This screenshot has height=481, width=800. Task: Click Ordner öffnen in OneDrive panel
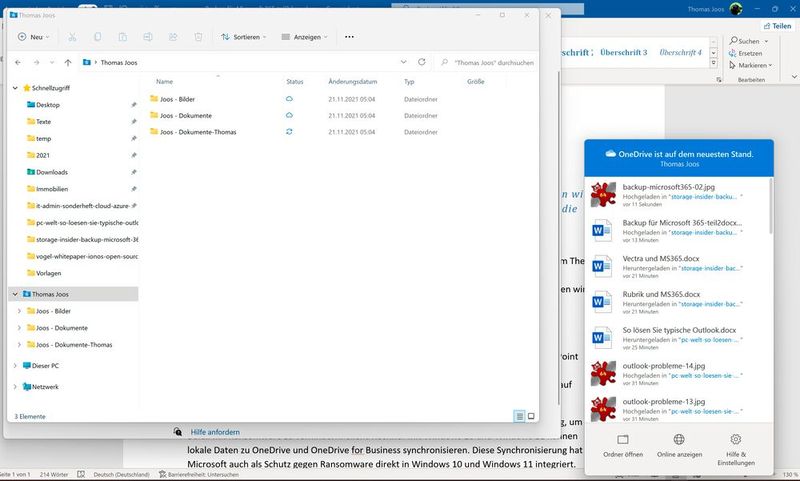coord(623,446)
